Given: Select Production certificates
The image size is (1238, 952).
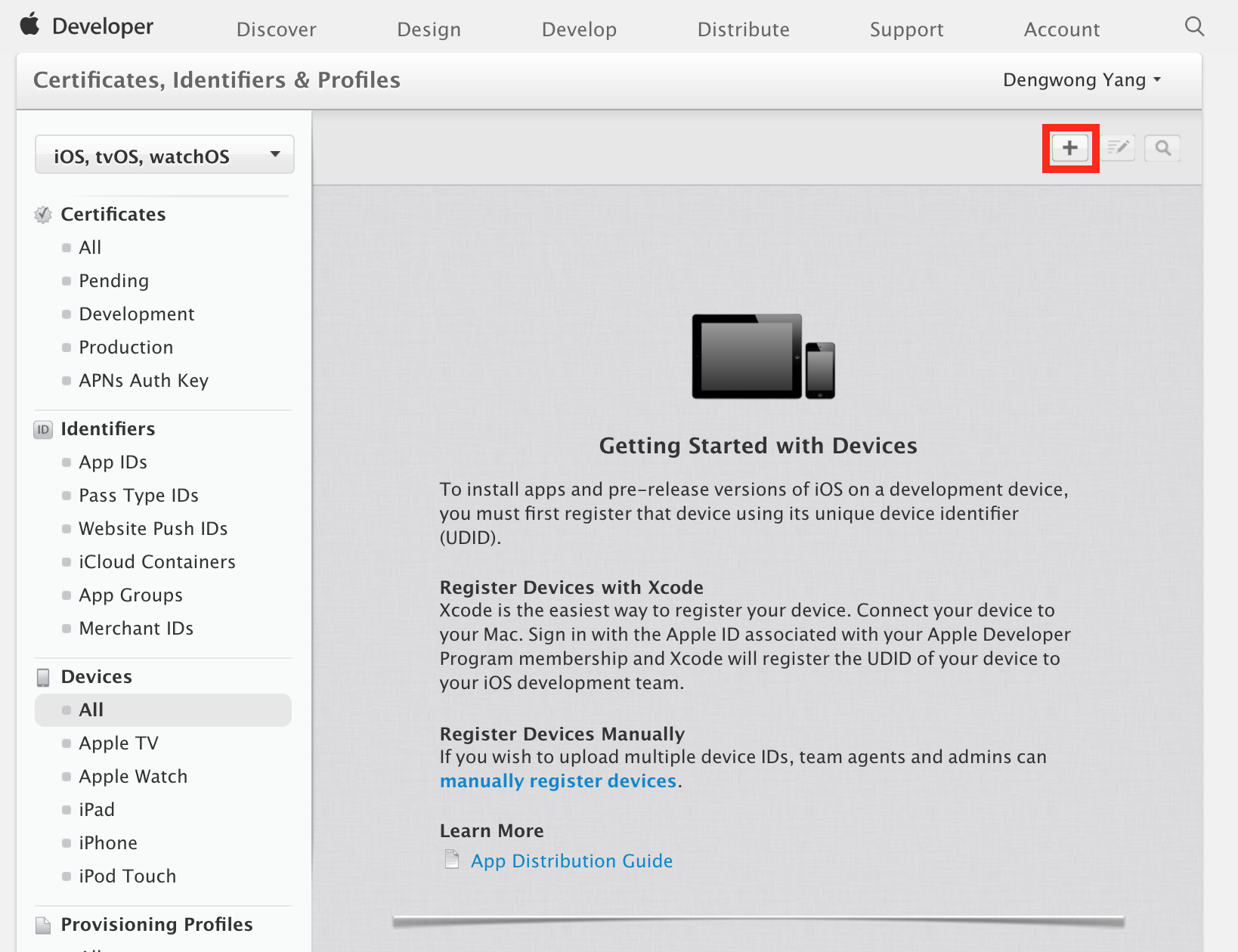Looking at the screenshot, I should coord(126,348).
